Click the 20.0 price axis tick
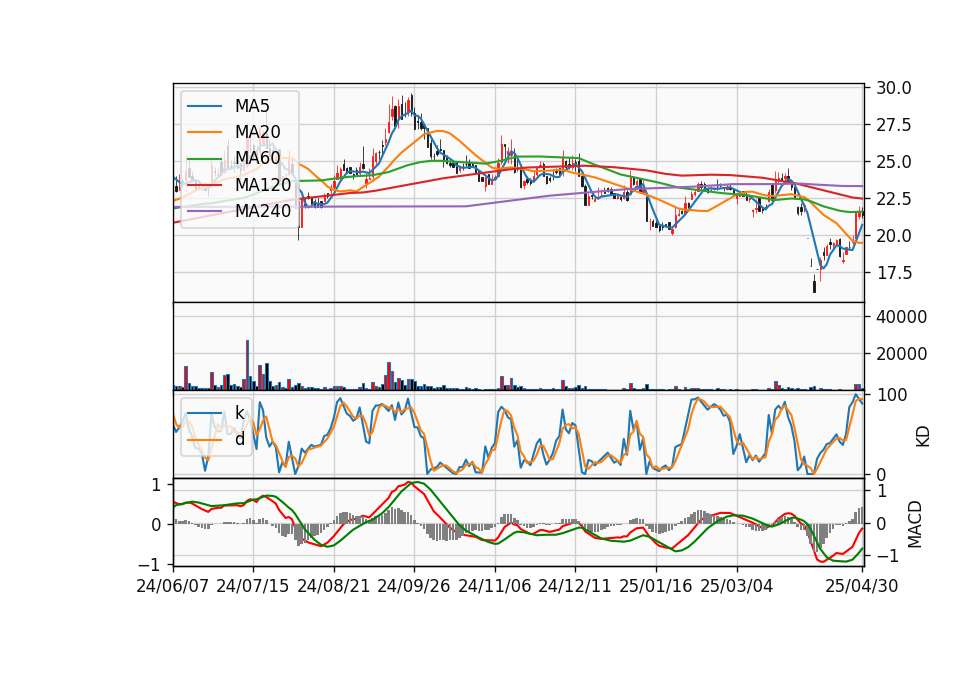Viewport: 960px width, 690px height. coord(893,236)
